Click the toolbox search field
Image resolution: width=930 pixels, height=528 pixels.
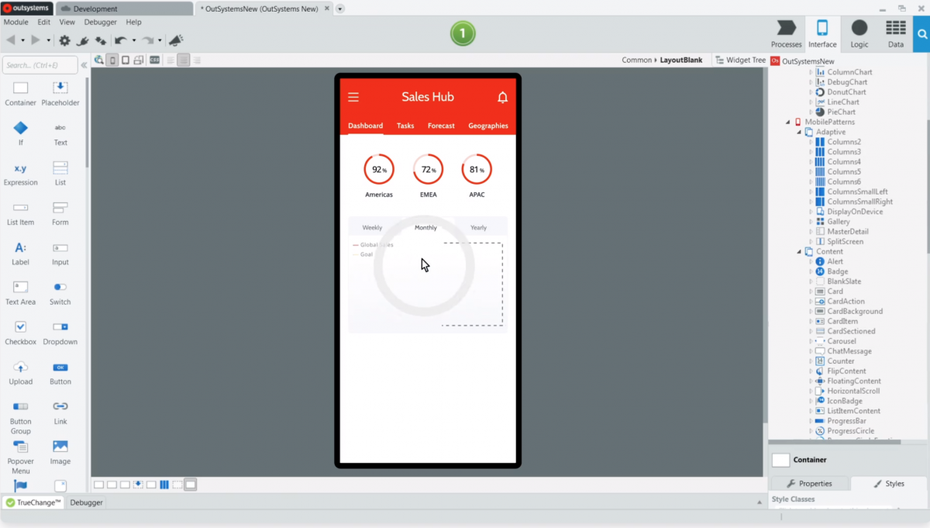pyautogui.click(x=40, y=65)
